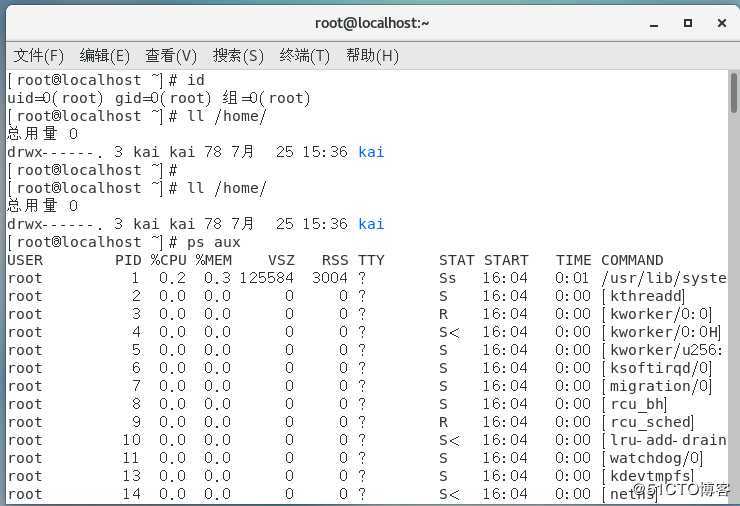Click the '[rcu_bh]' process name
The height and width of the screenshot is (506, 740).
(x=634, y=404)
